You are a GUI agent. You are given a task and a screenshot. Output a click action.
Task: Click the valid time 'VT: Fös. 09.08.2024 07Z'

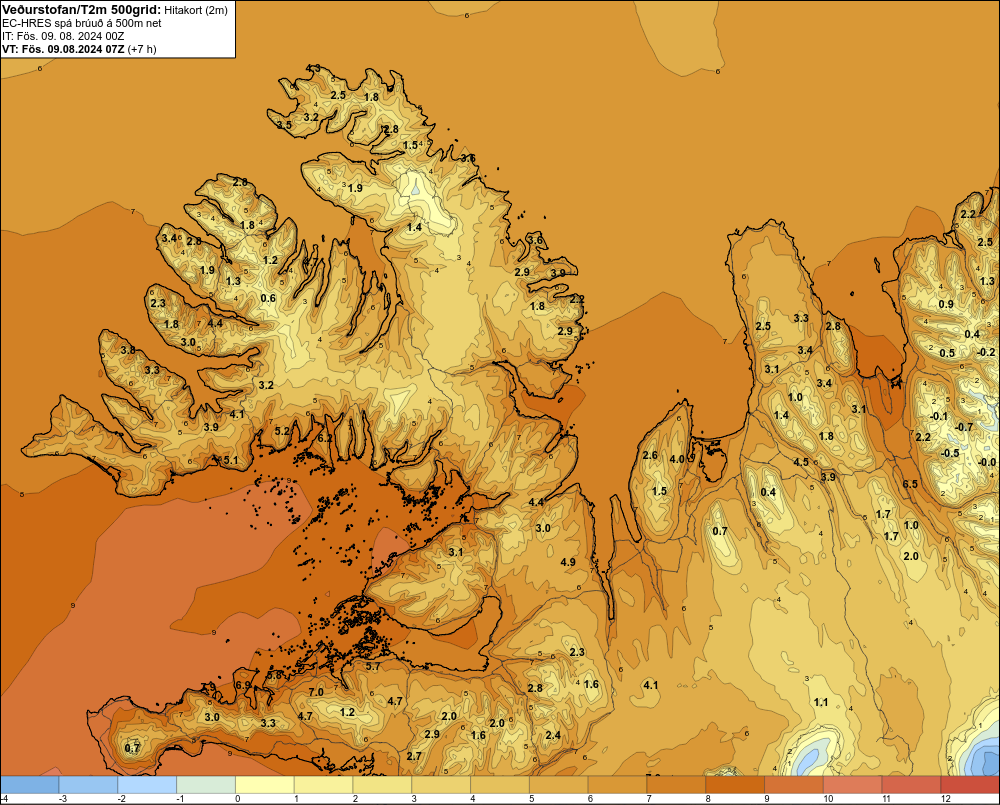[63, 49]
